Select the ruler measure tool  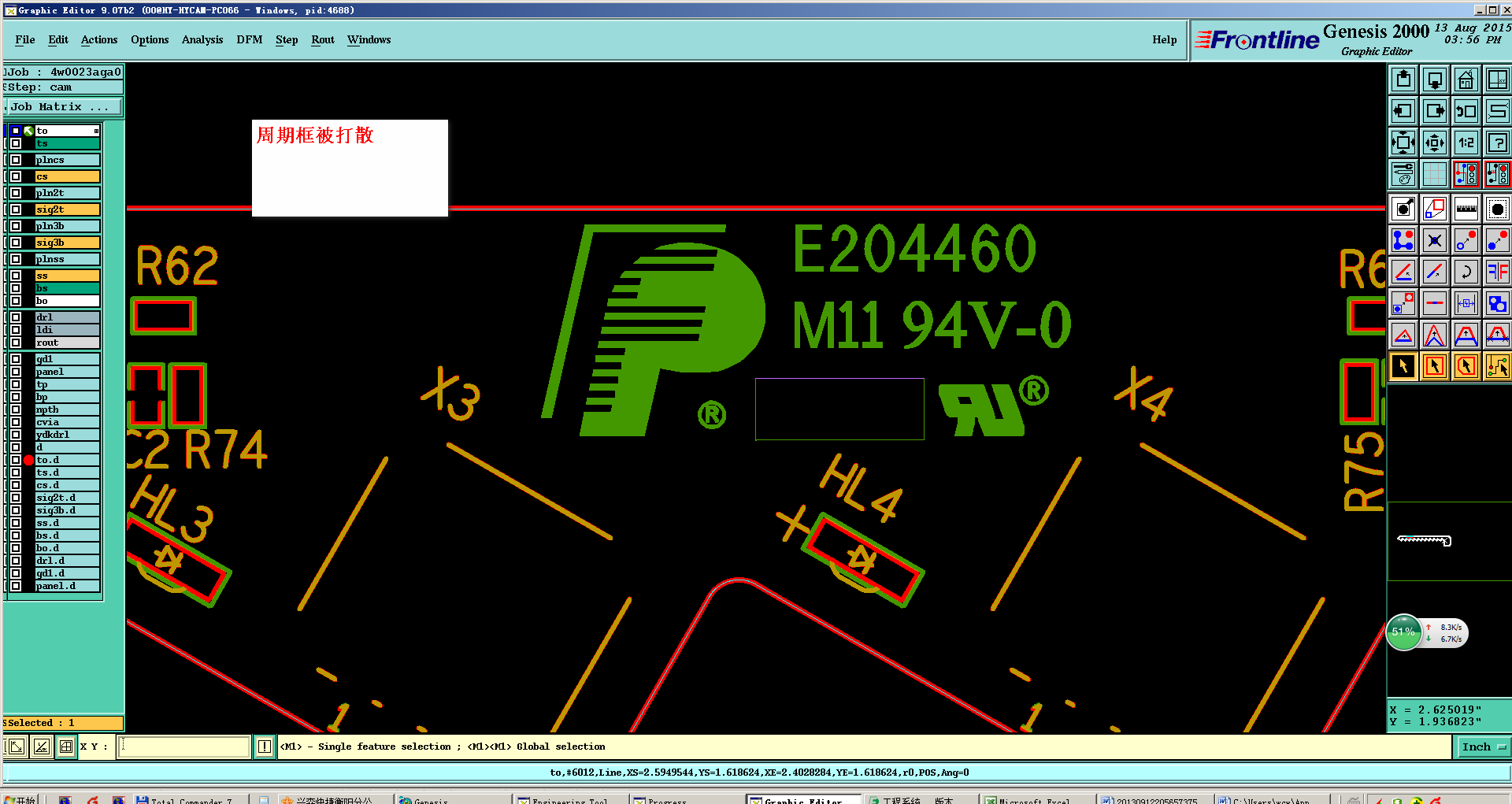pos(1466,209)
